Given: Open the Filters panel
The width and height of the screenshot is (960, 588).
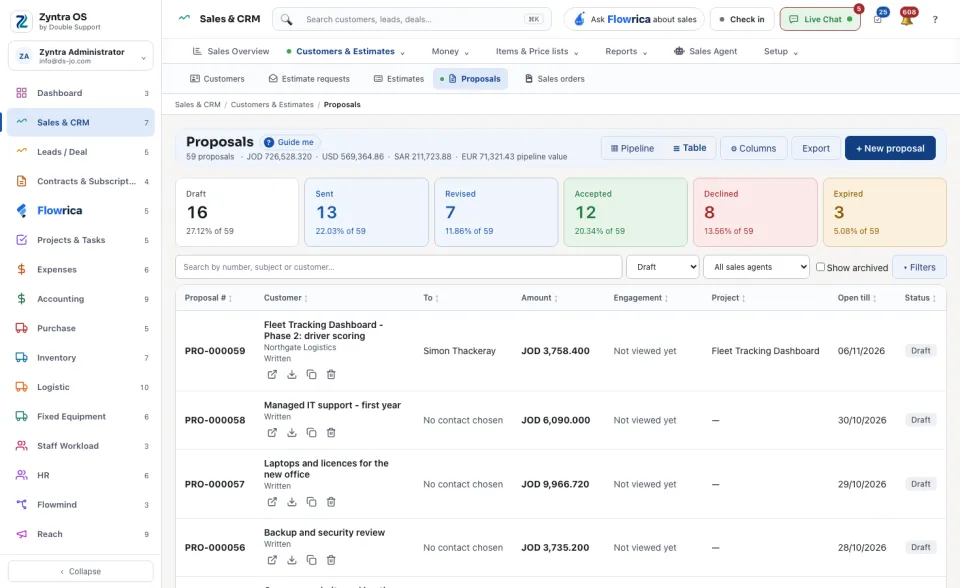Looking at the screenshot, I should [x=919, y=267].
